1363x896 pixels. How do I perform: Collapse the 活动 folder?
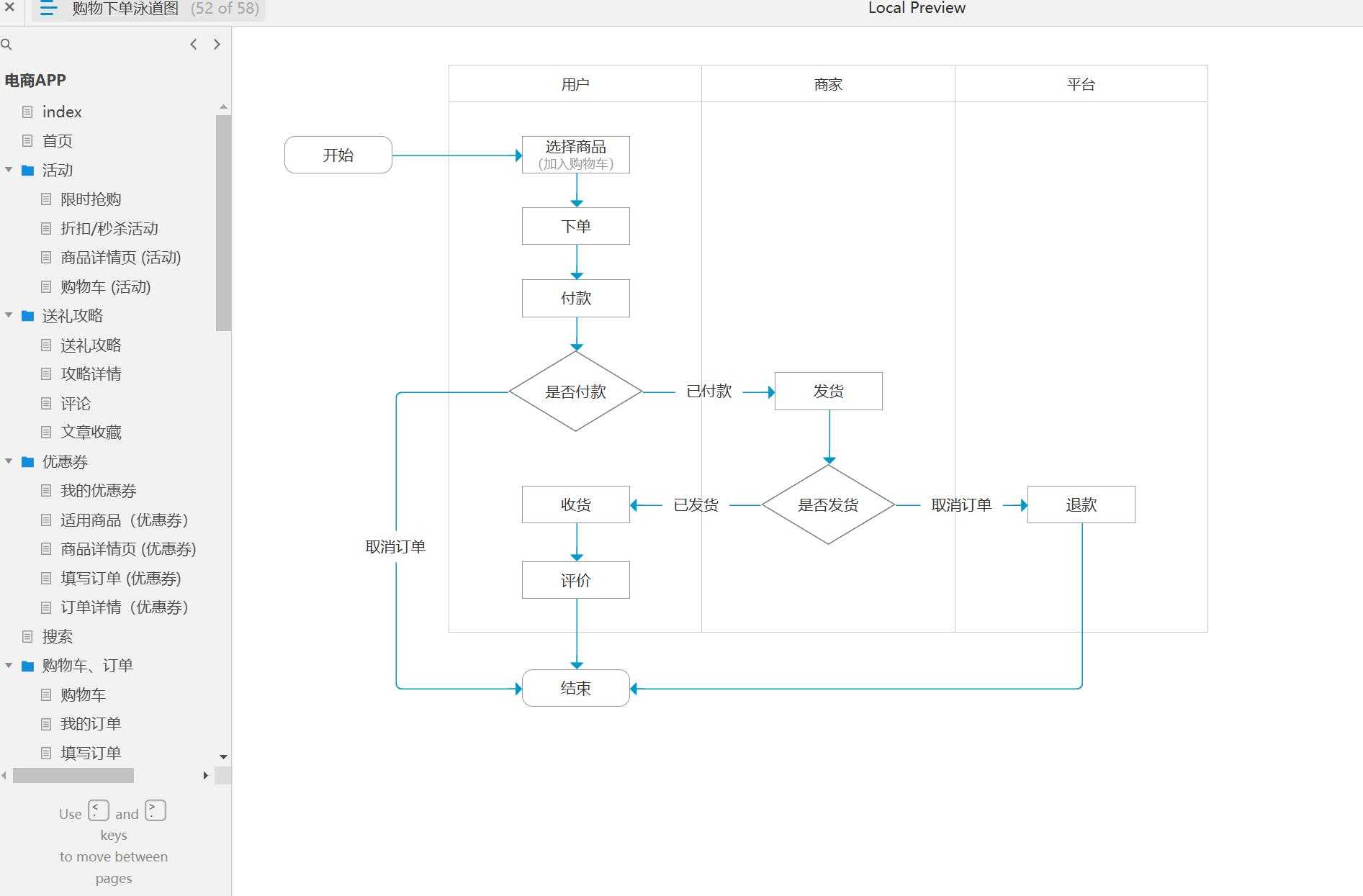point(9,170)
